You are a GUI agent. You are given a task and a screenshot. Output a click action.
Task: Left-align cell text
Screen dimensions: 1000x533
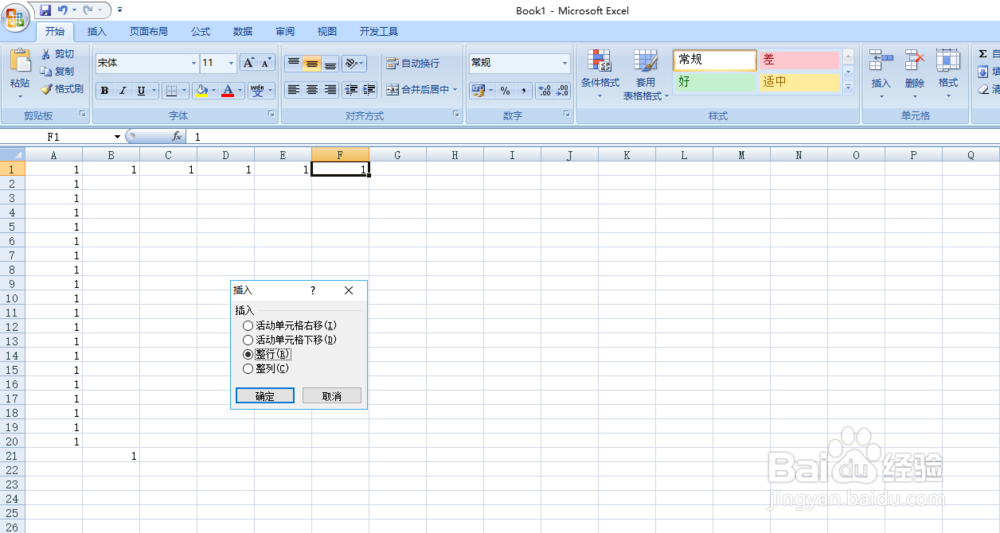(293, 90)
